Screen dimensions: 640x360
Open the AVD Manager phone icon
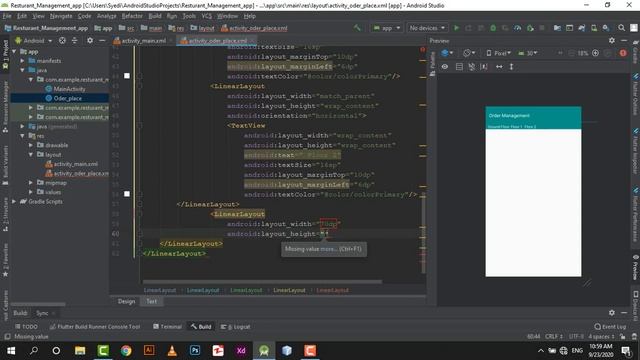pyautogui.click(x=594, y=28)
